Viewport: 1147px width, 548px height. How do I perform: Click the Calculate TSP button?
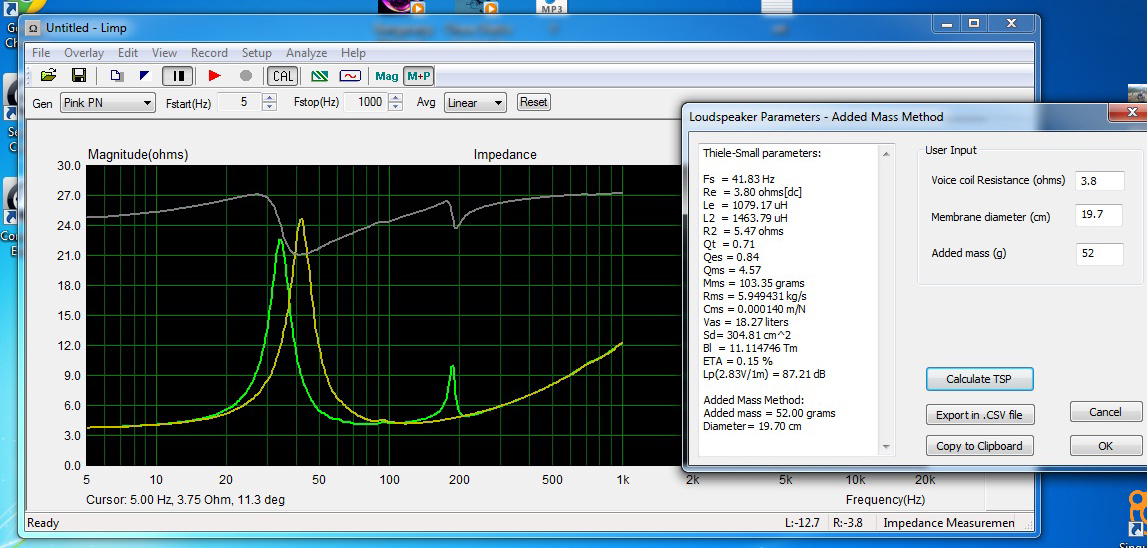(x=979, y=379)
